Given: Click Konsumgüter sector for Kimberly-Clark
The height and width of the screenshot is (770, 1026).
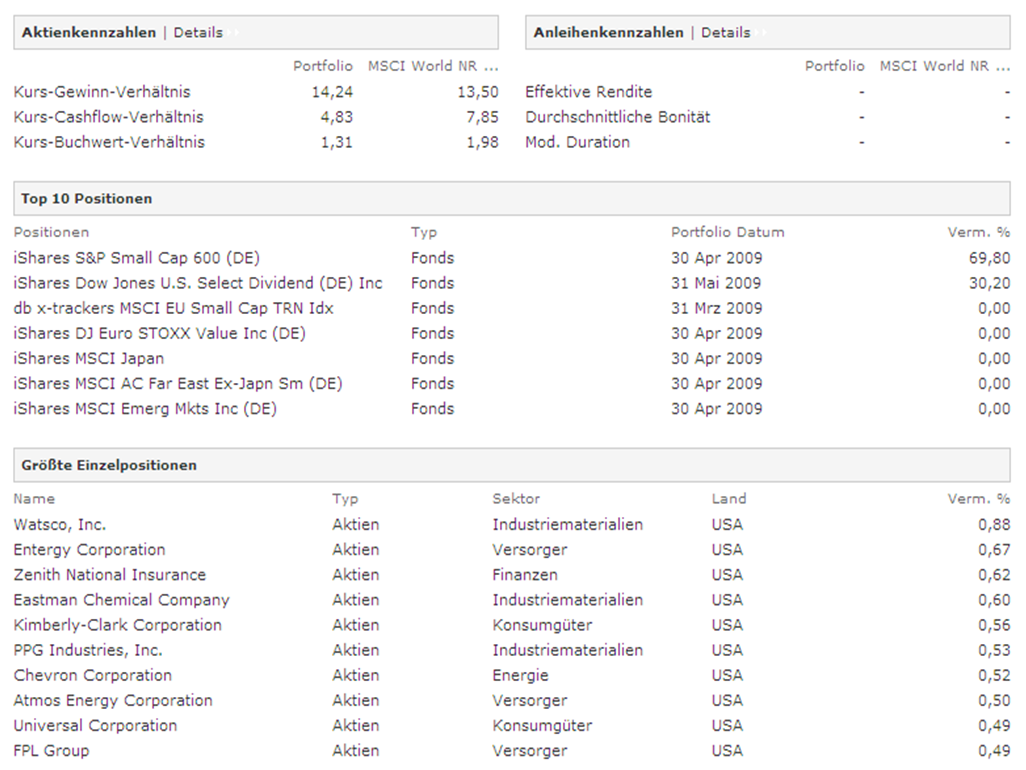Looking at the screenshot, I should 542,625.
